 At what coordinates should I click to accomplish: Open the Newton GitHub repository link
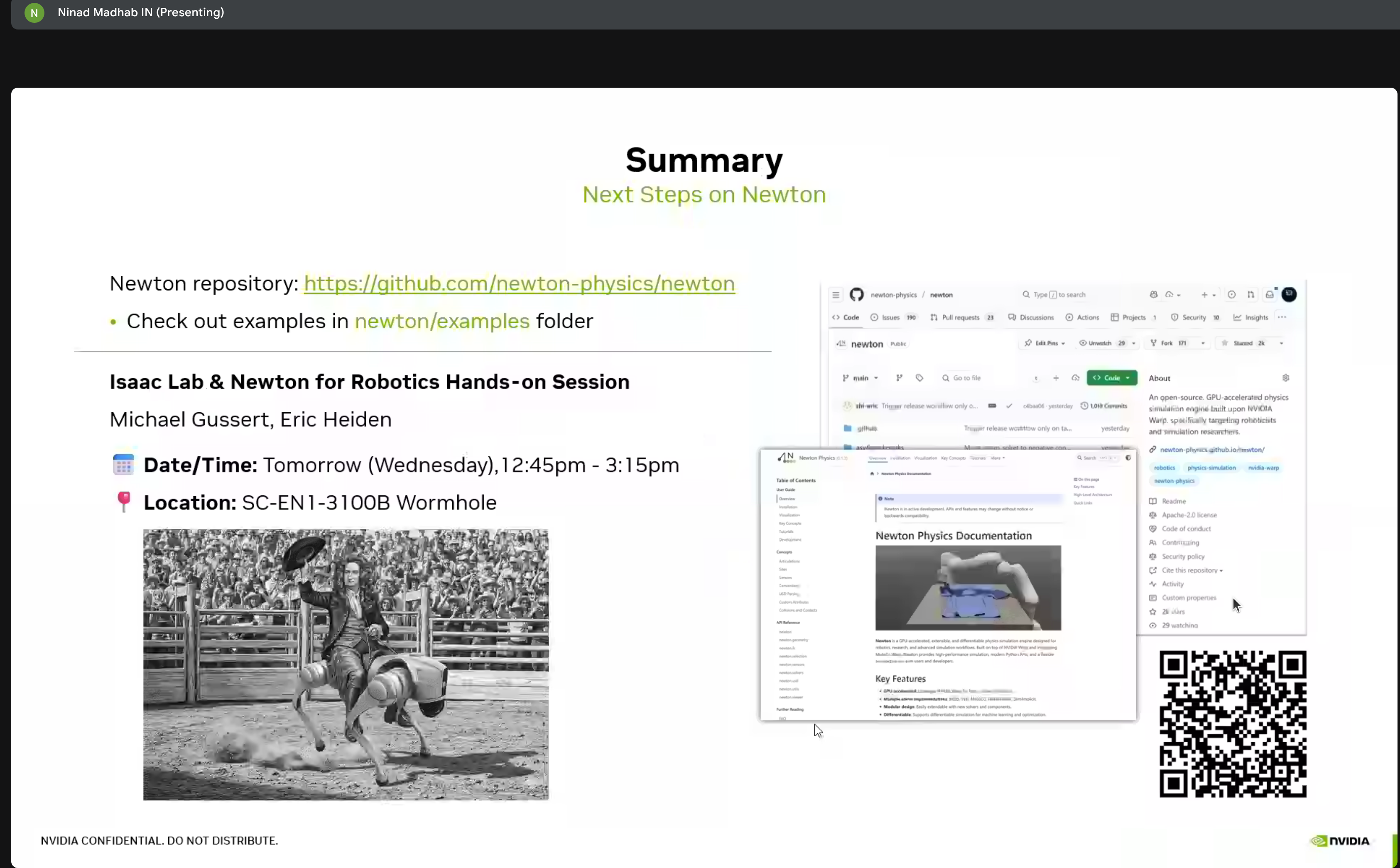point(519,284)
